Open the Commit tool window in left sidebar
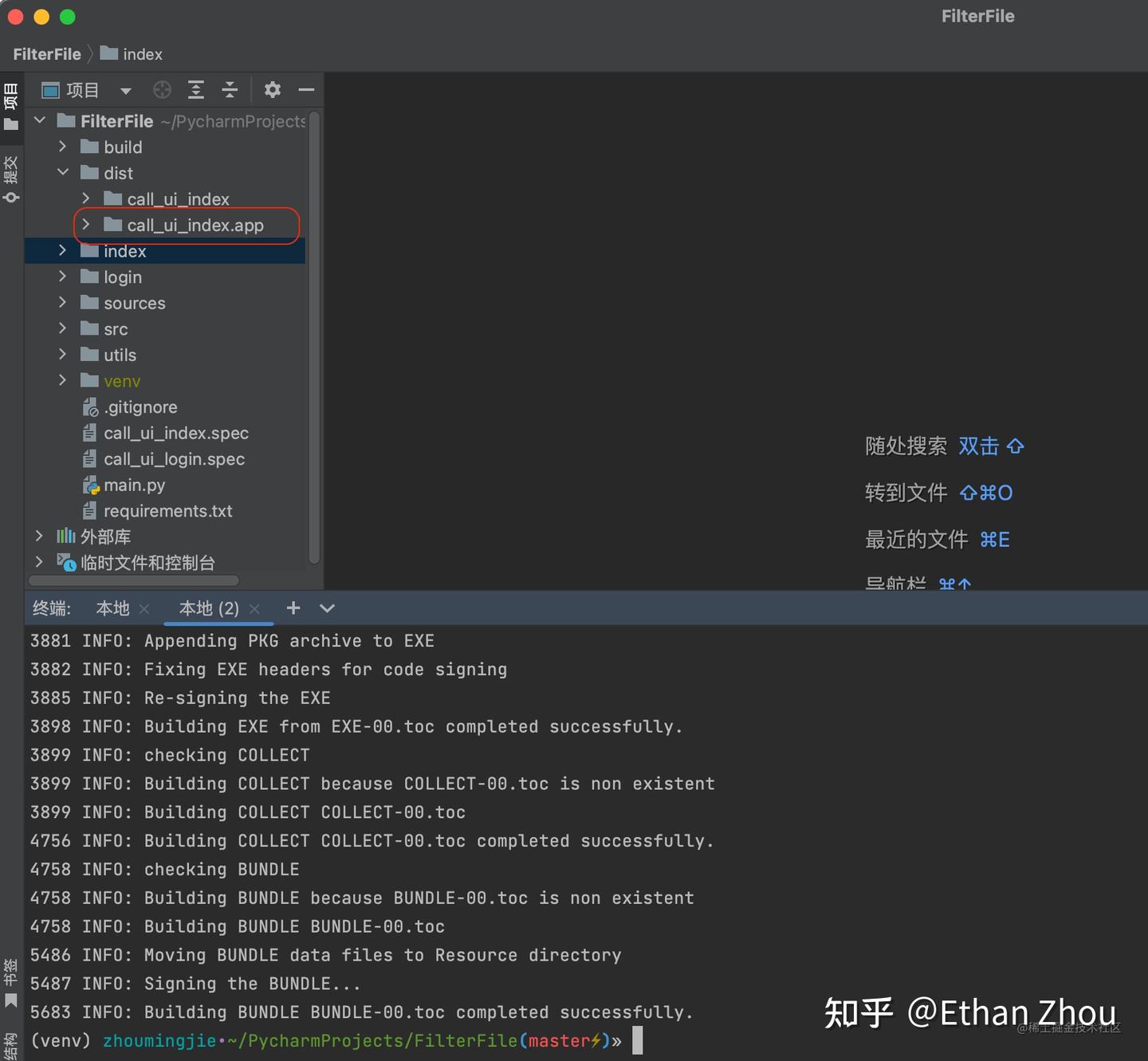The image size is (1148, 1061). [11, 177]
